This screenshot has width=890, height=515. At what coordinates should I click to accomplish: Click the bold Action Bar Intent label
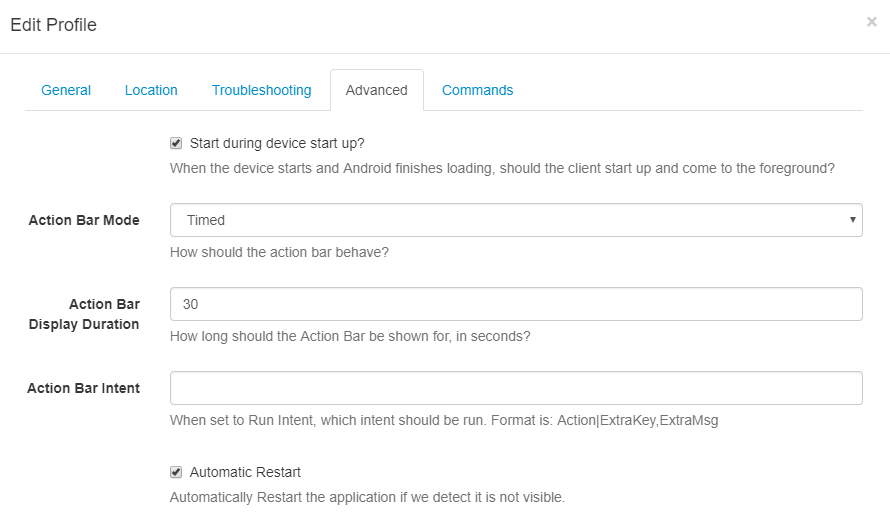(x=83, y=388)
